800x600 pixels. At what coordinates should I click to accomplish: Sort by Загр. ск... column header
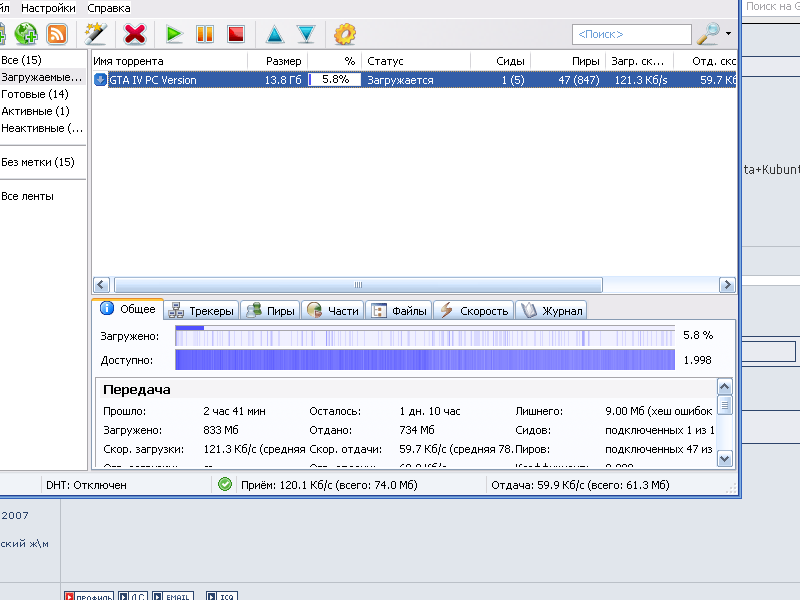pos(640,61)
